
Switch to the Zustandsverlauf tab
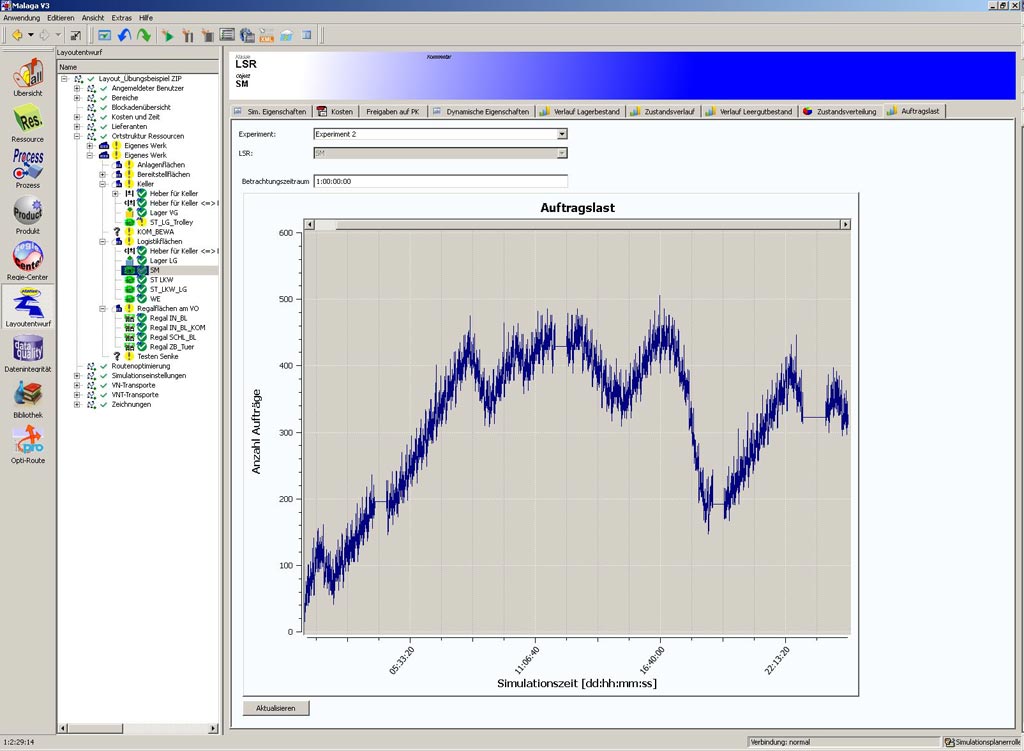click(x=663, y=111)
